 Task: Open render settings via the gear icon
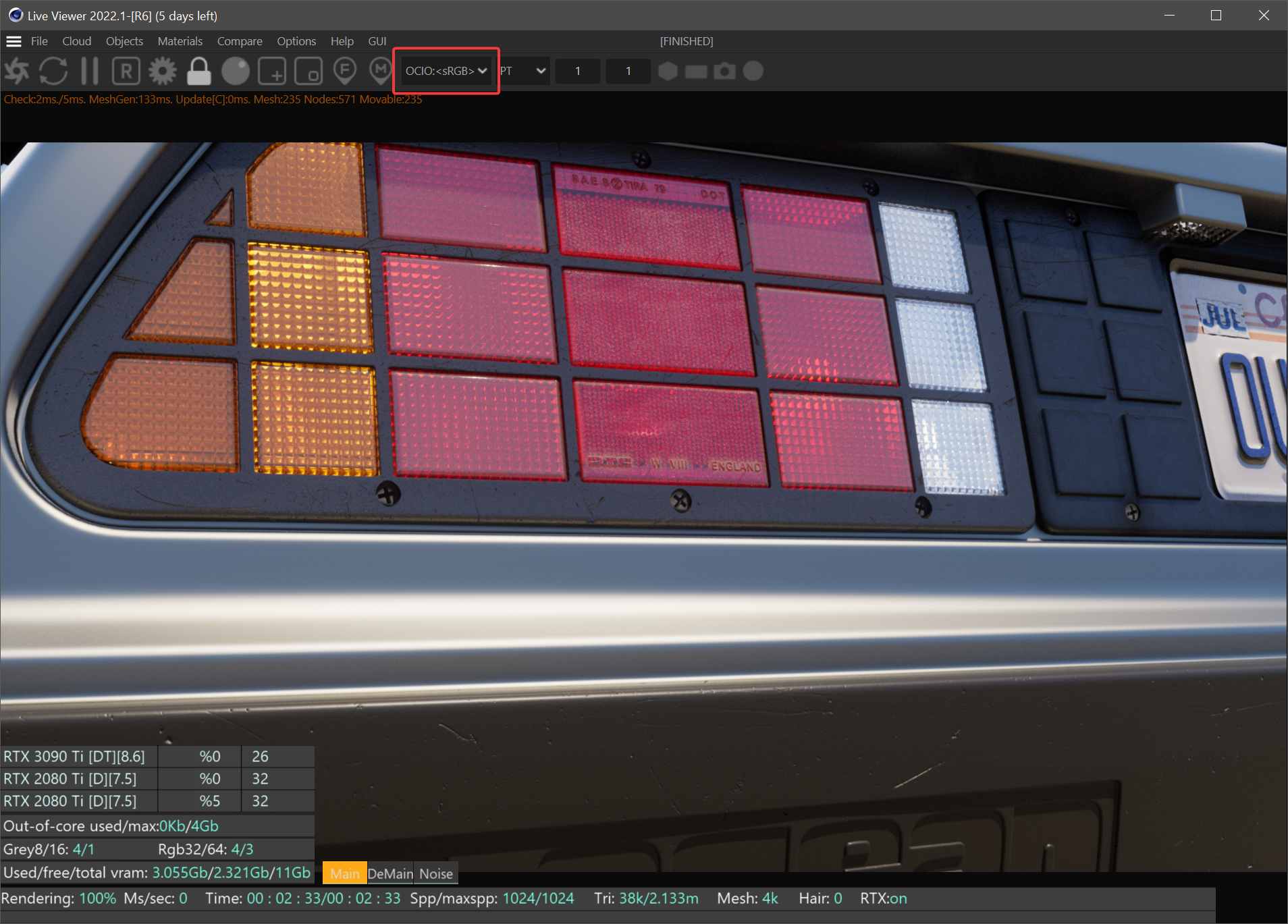point(161,71)
